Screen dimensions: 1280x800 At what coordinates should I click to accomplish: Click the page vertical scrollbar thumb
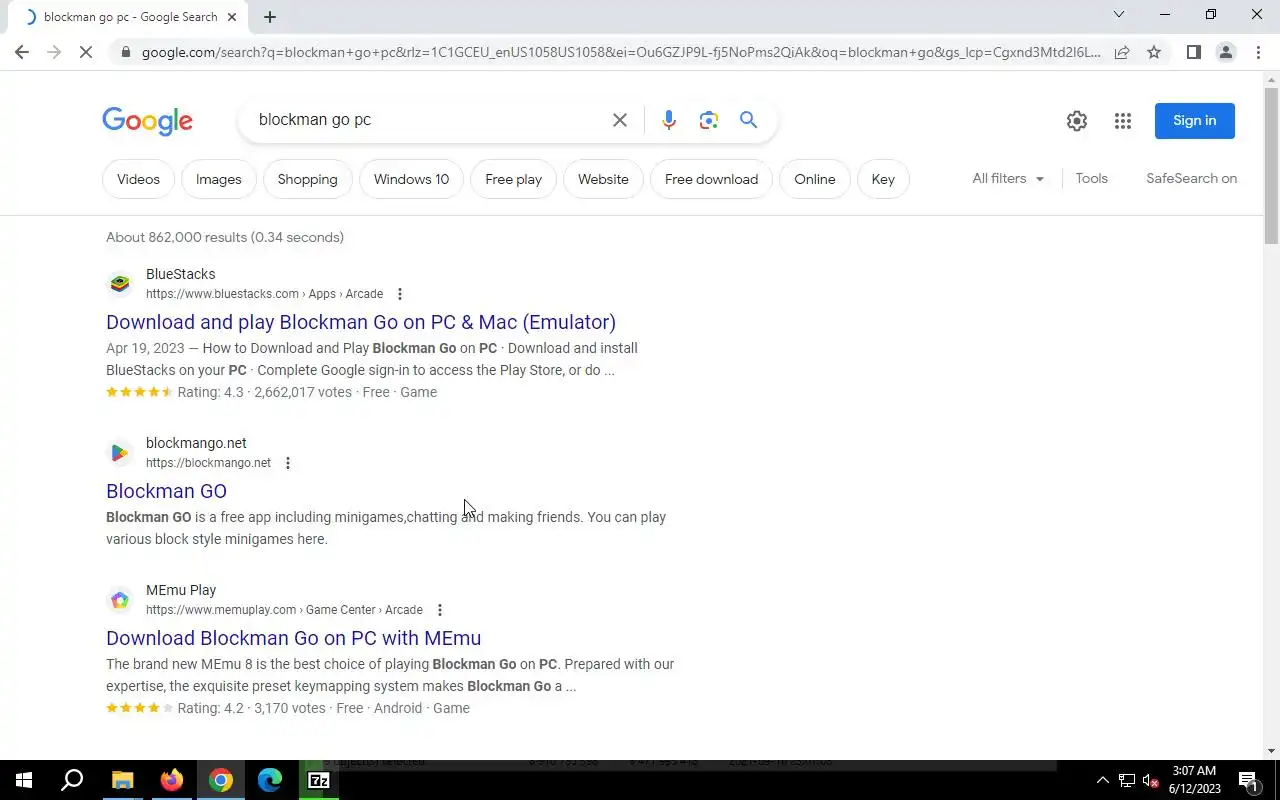coord(1271,165)
